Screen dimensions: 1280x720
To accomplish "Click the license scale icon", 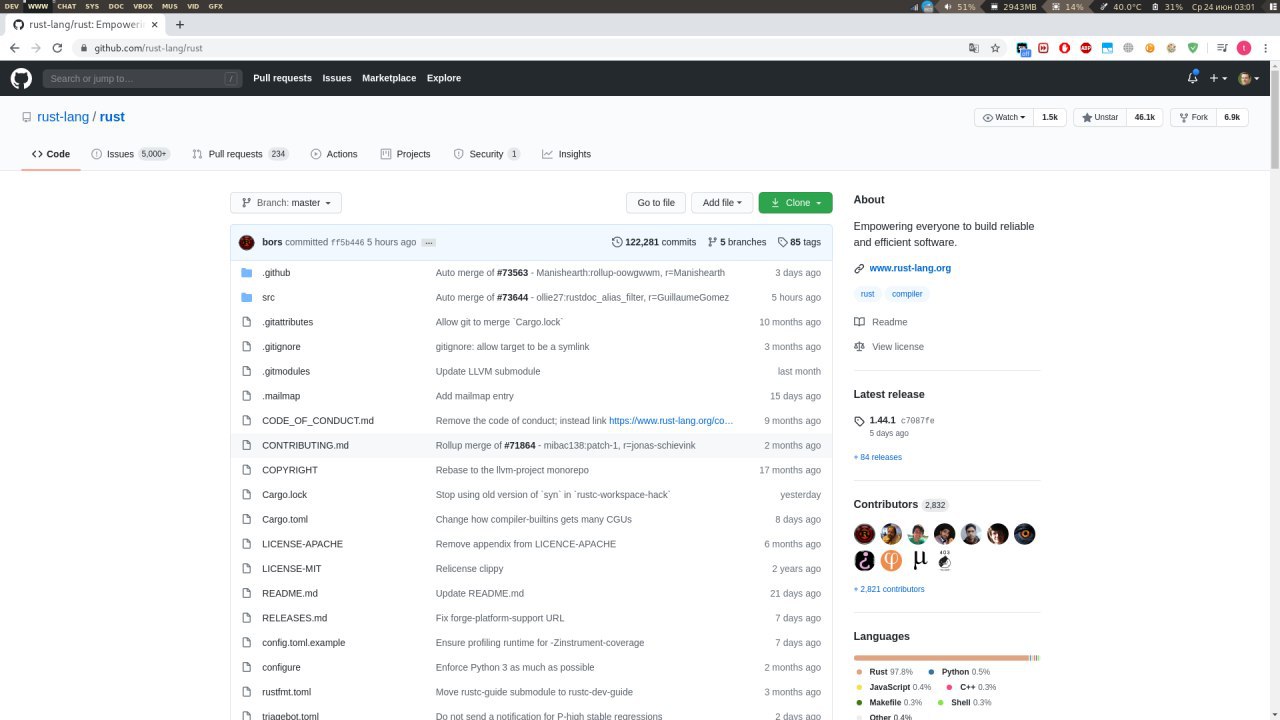I will [859, 347].
